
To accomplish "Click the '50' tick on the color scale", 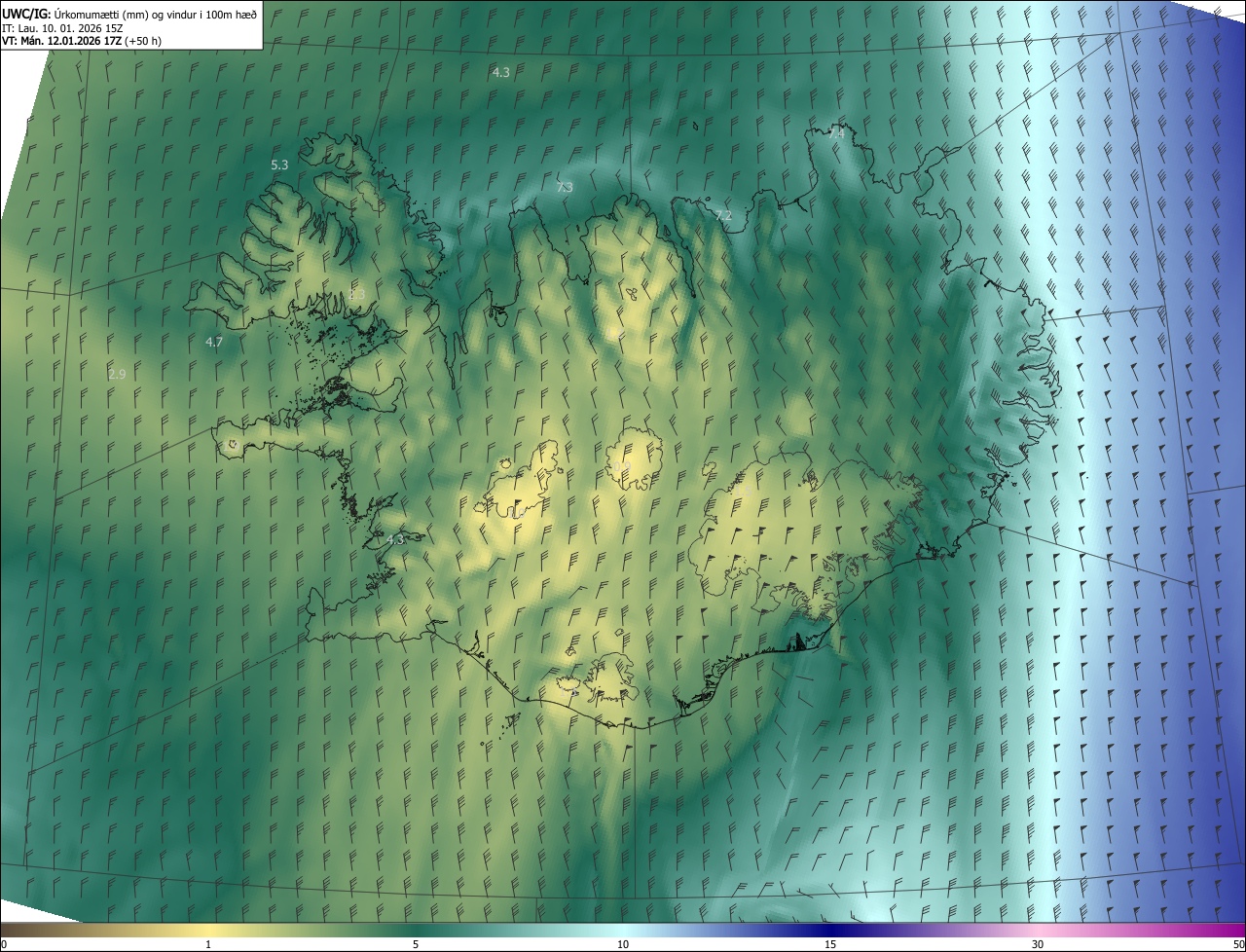I will point(1238,945).
